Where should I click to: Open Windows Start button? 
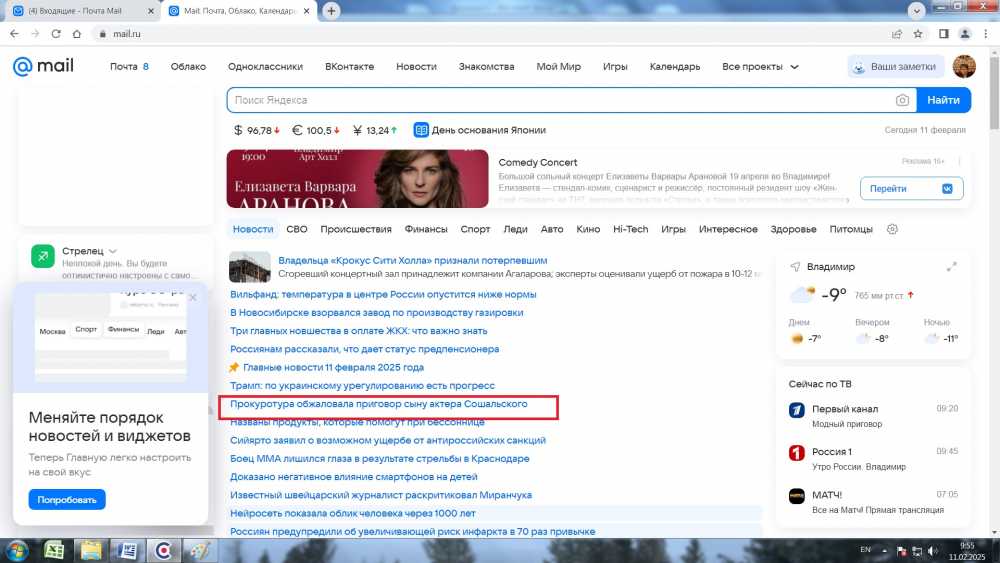pos(16,550)
